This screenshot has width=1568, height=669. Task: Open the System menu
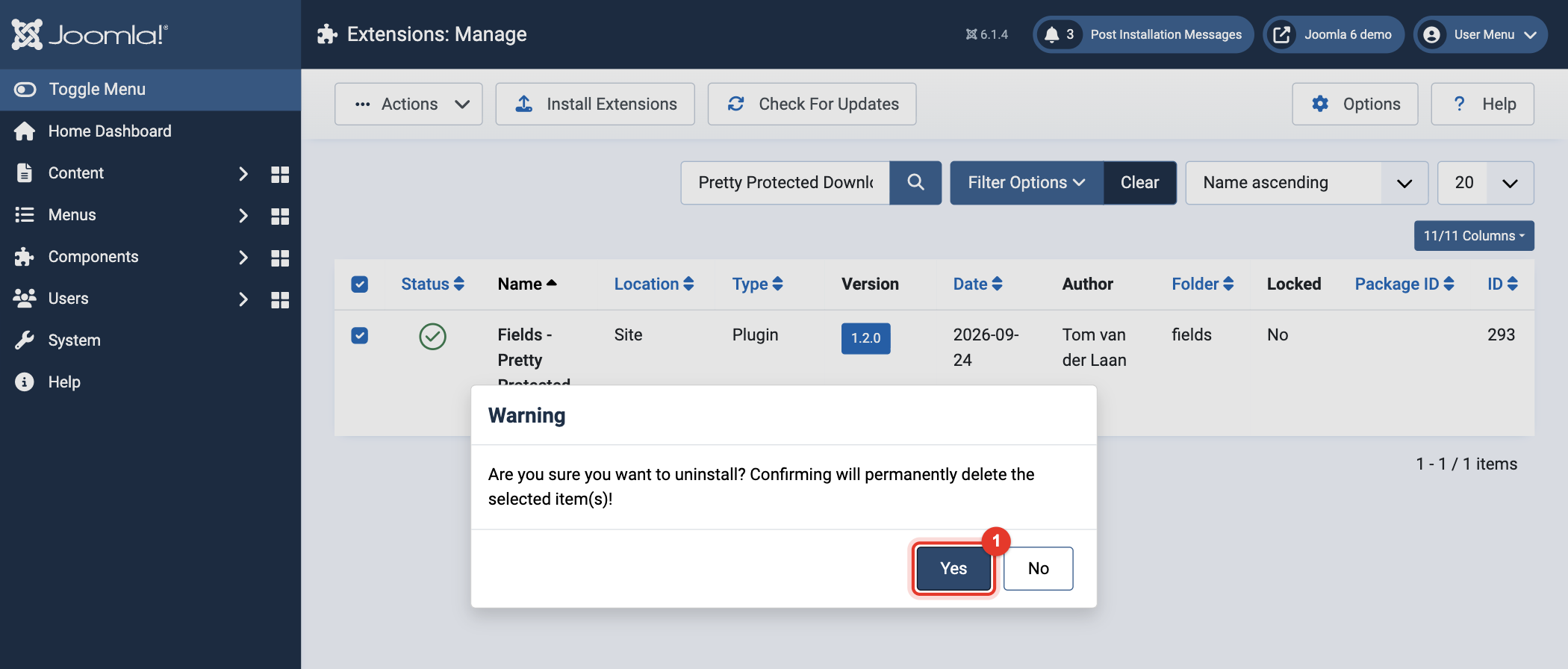click(x=150, y=340)
